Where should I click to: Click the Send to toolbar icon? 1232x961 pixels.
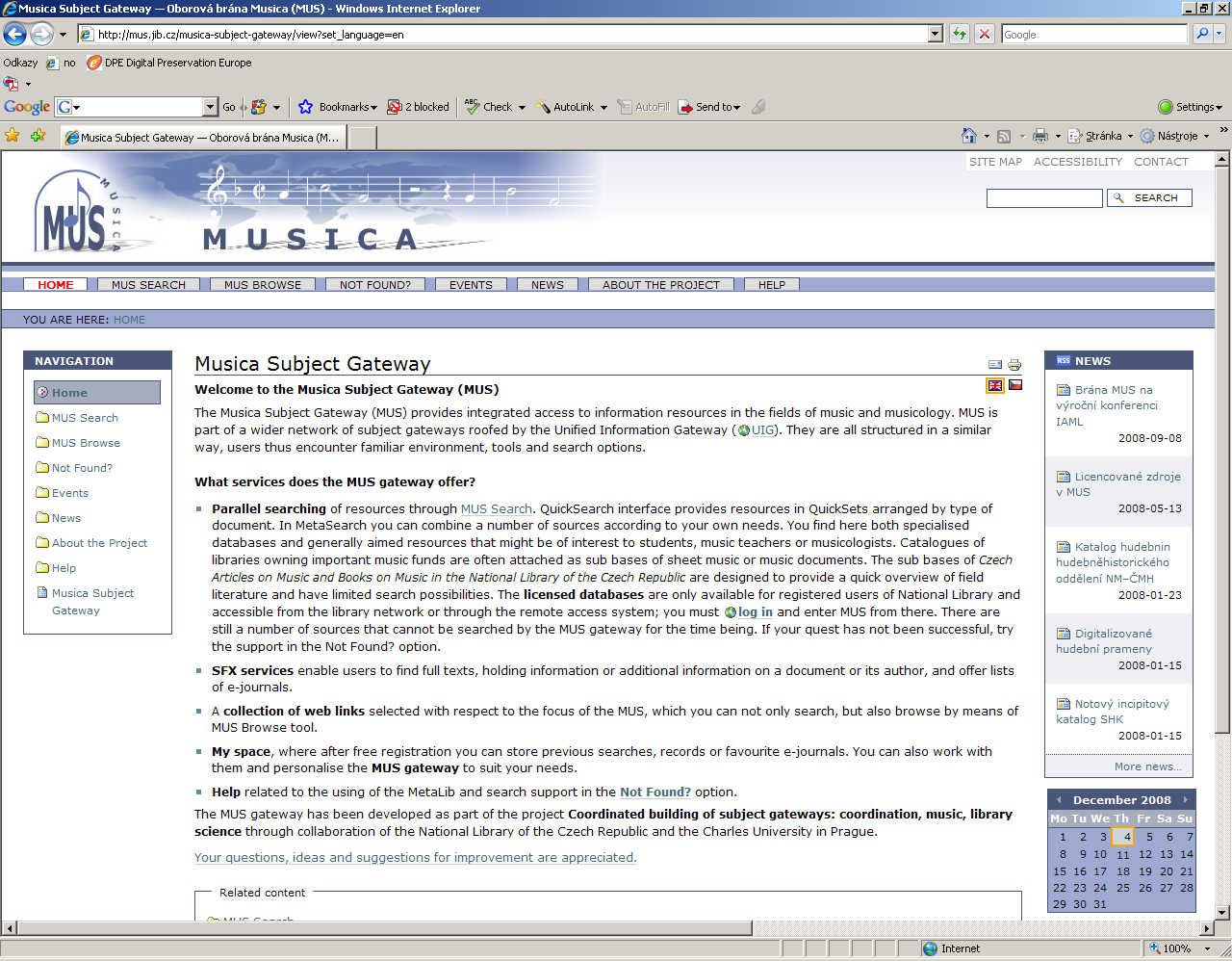(x=685, y=107)
